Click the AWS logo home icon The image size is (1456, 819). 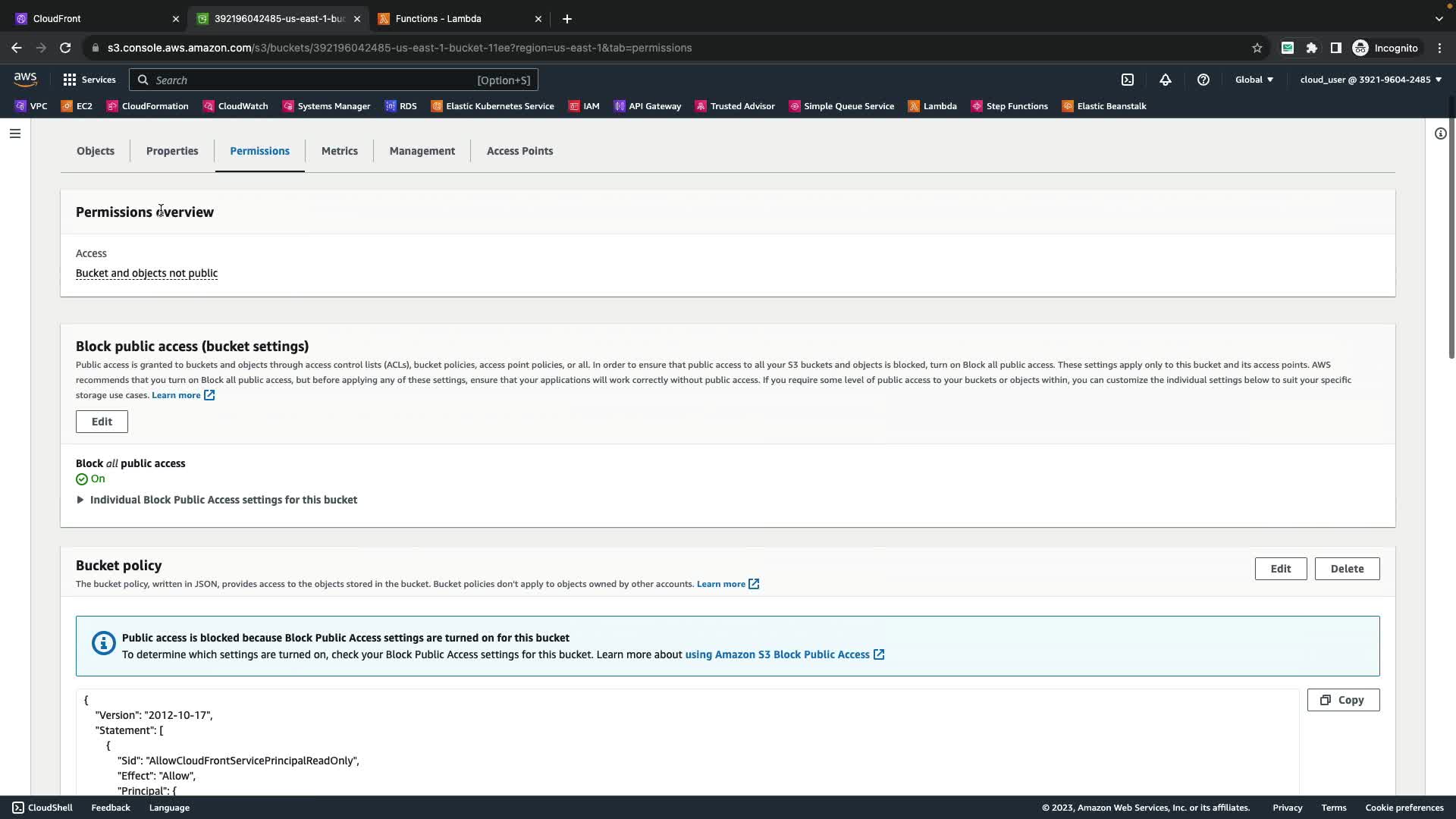pos(25,79)
